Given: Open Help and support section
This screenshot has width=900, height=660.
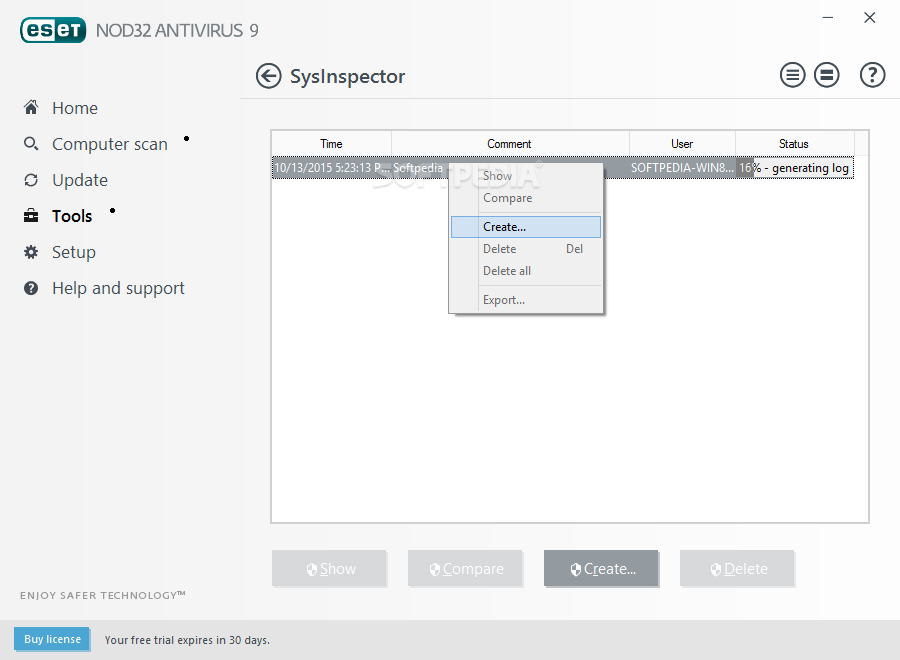Looking at the screenshot, I should pyautogui.click(x=118, y=288).
